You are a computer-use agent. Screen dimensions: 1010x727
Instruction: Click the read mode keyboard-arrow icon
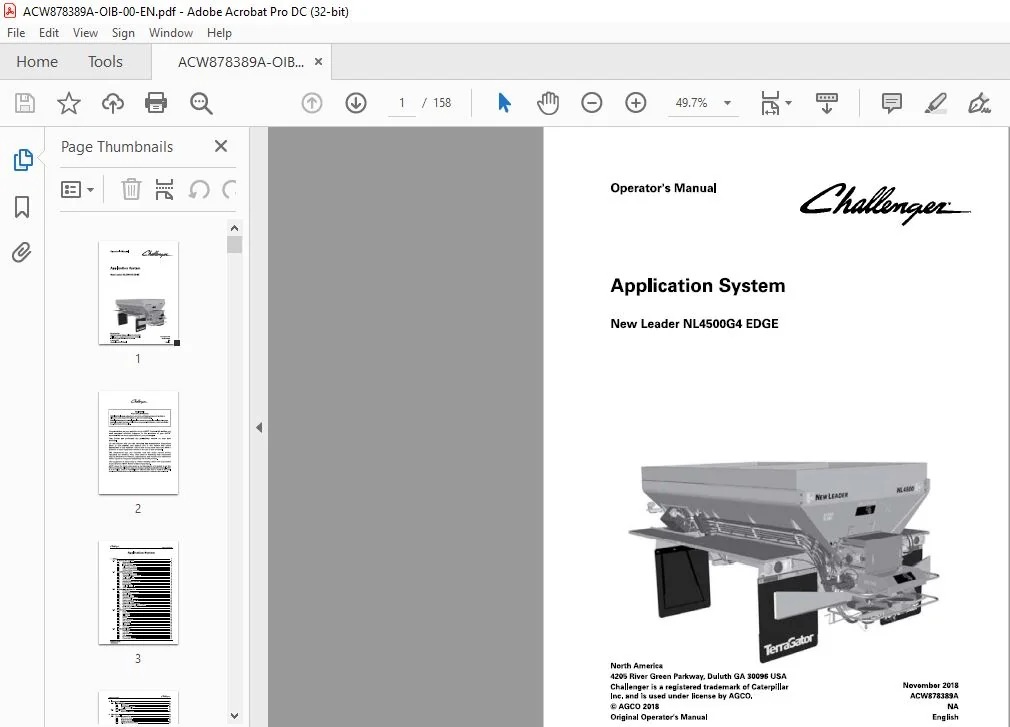point(826,103)
